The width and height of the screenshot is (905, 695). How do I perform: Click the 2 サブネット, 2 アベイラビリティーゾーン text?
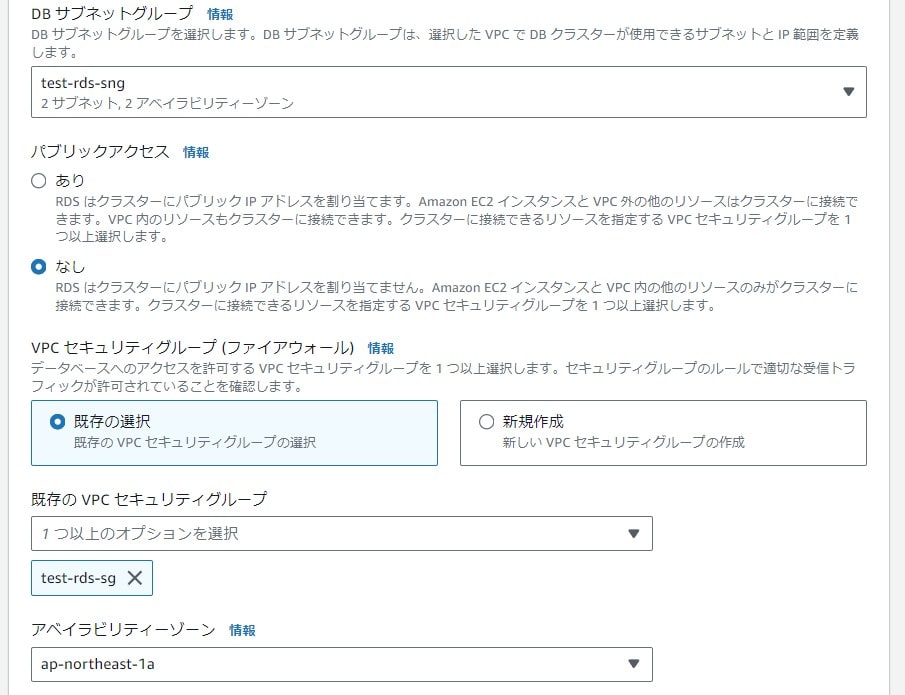point(167,103)
